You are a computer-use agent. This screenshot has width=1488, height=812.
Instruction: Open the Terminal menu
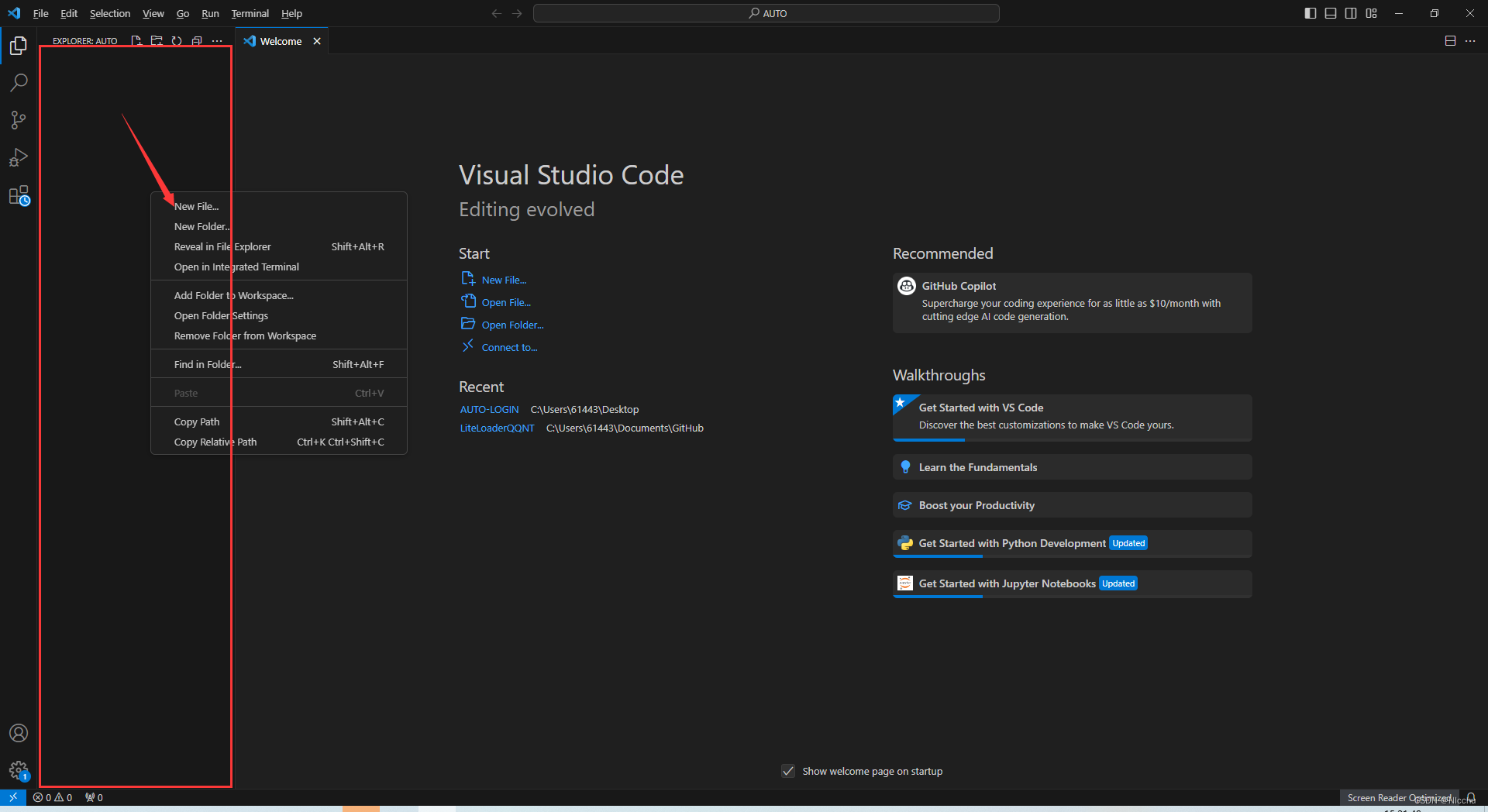pyautogui.click(x=250, y=13)
